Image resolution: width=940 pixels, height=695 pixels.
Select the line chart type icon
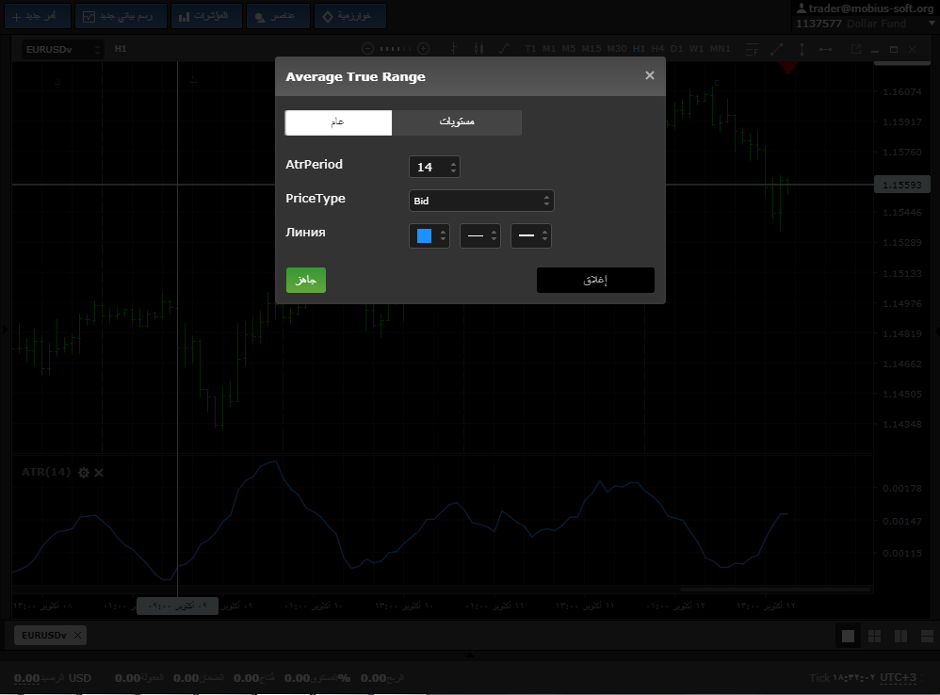(504, 49)
